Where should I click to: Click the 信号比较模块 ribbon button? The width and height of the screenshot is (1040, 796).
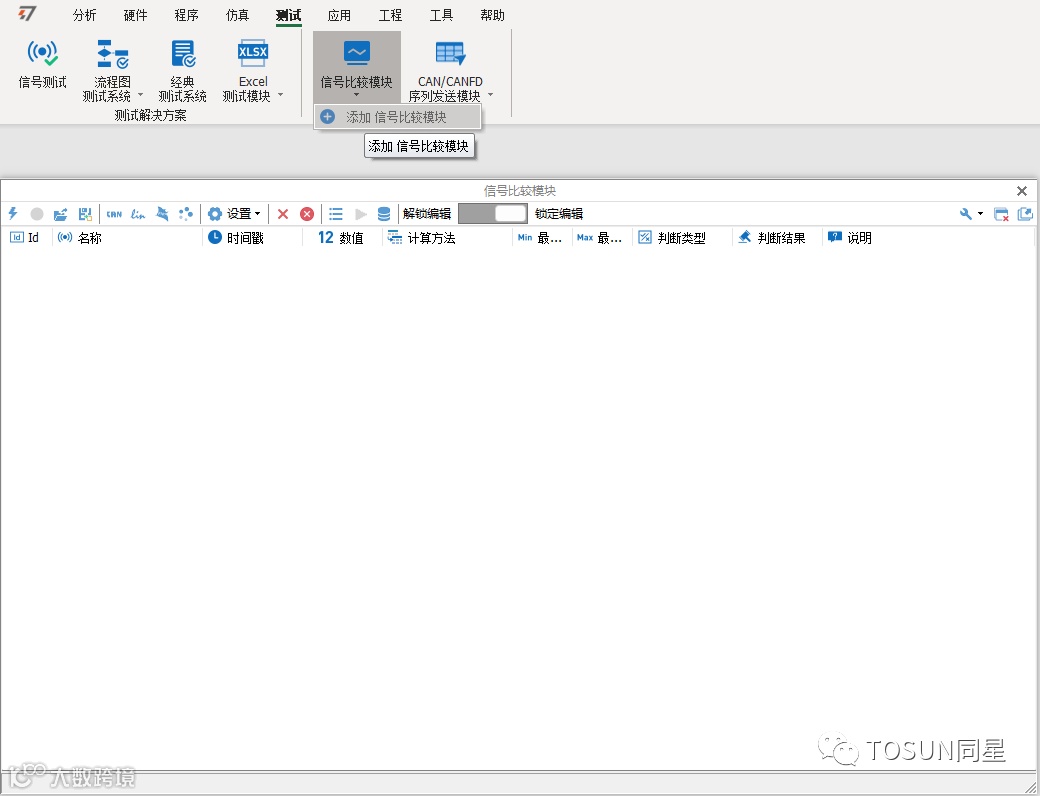[356, 66]
